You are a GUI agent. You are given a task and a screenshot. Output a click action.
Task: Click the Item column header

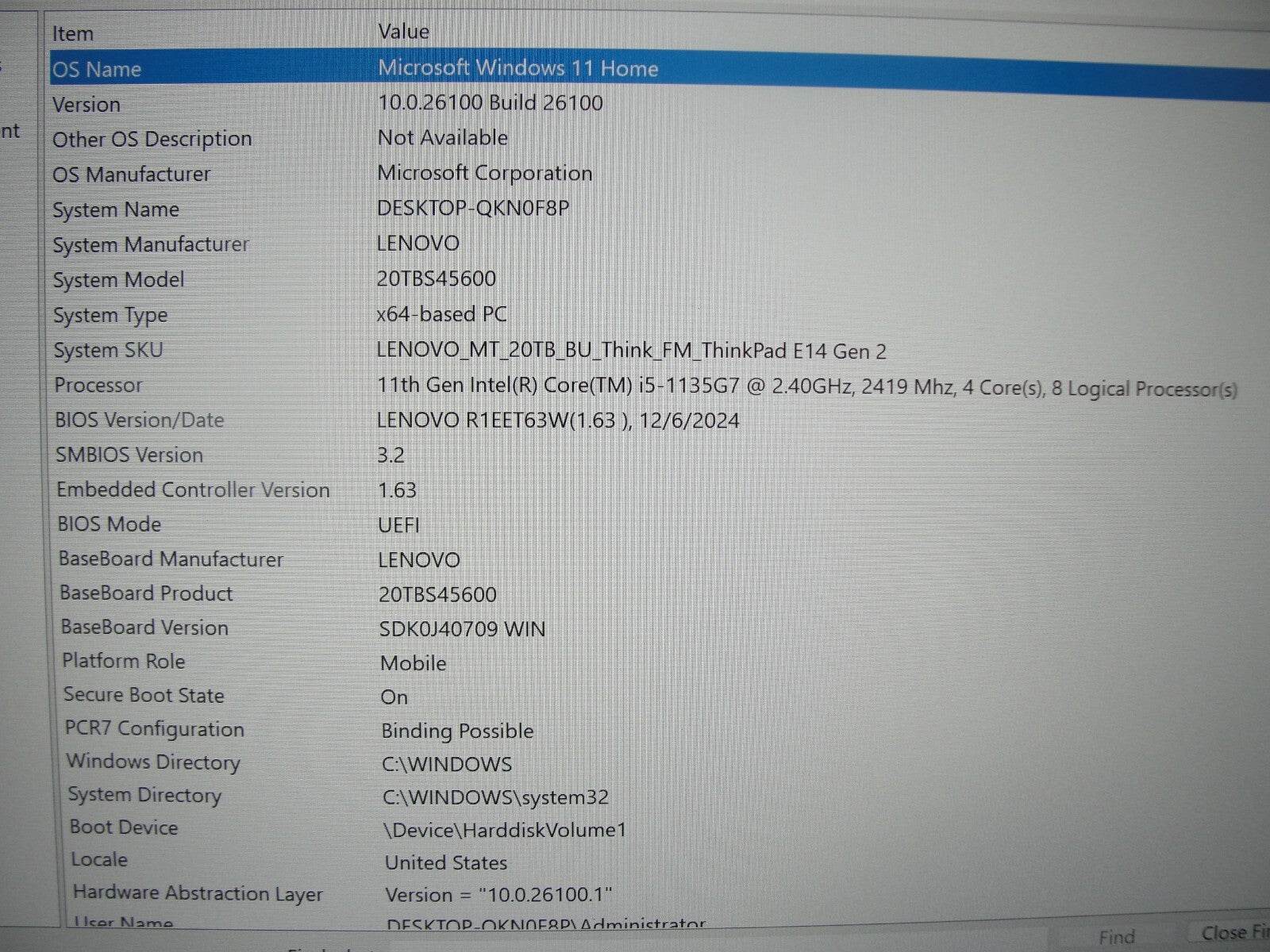point(71,32)
